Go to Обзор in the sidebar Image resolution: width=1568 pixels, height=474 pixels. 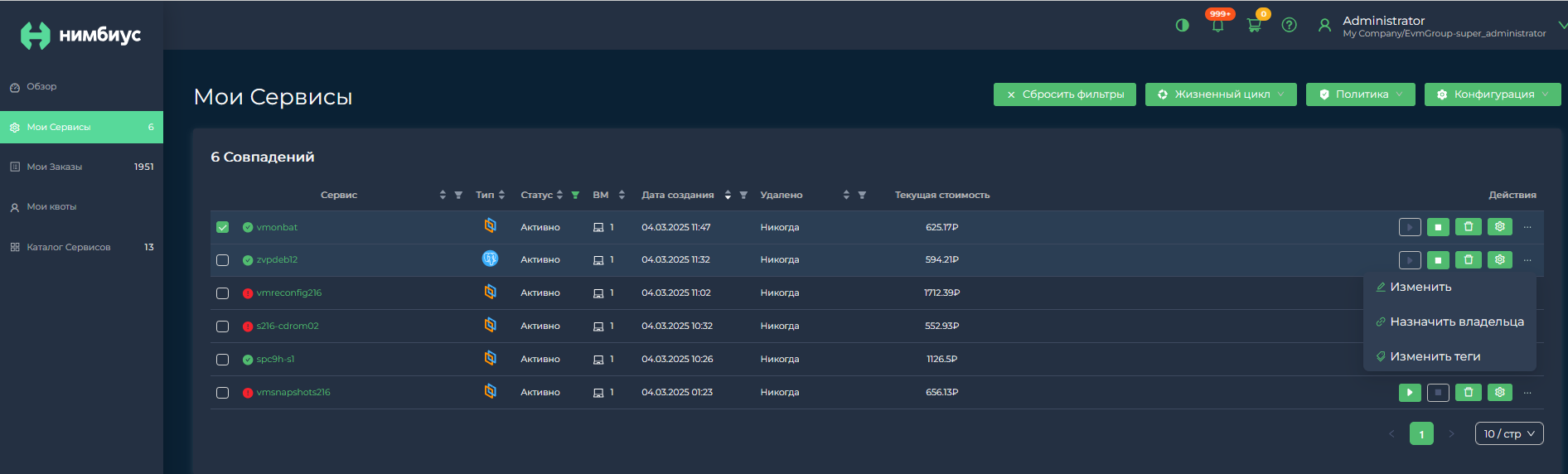click(x=81, y=87)
